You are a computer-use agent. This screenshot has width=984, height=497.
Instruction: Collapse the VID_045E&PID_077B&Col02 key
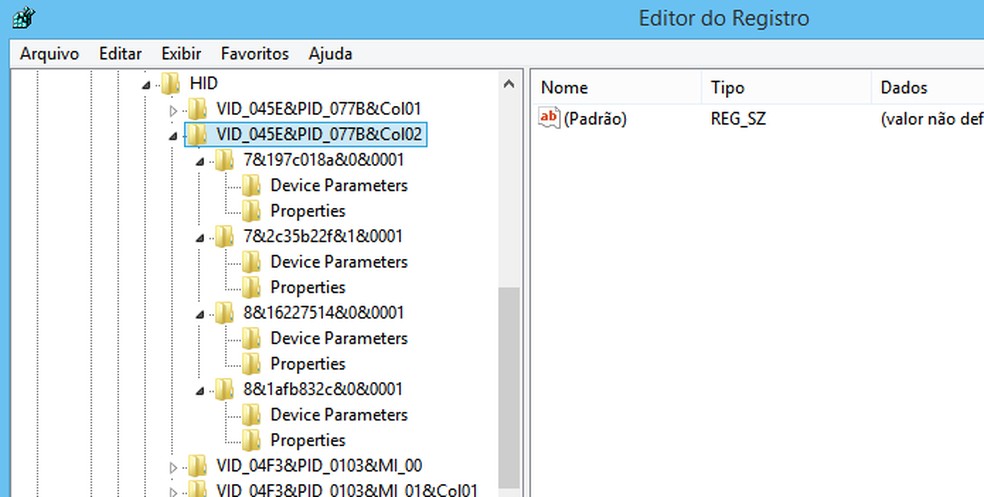tap(173, 136)
